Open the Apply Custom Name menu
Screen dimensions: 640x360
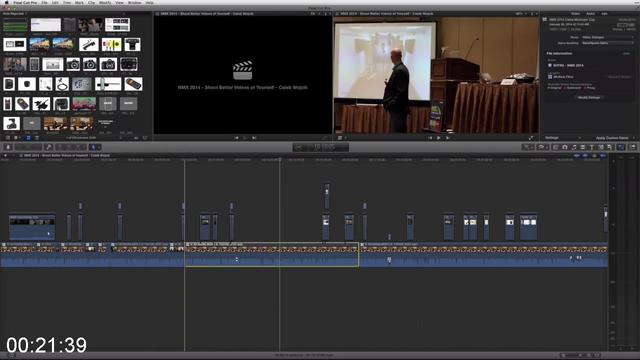pyautogui.click(x=615, y=138)
